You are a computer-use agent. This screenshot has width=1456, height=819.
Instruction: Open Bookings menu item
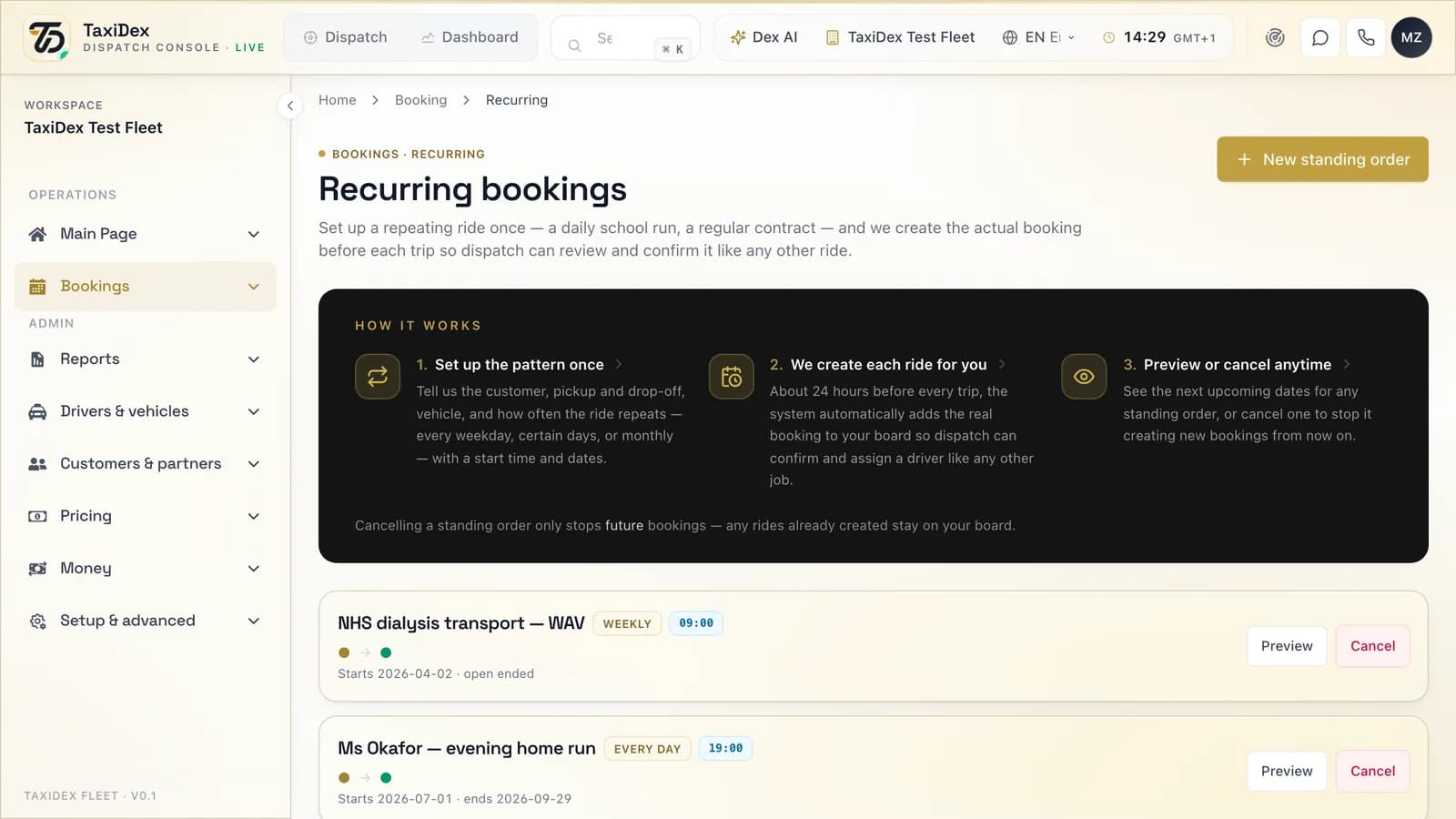[x=146, y=287]
